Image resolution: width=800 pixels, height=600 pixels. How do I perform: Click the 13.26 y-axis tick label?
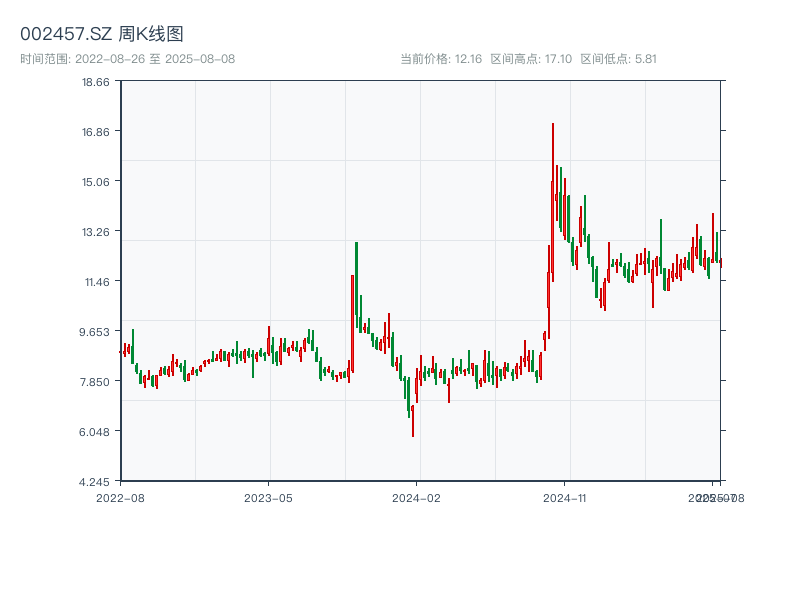point(96,232)
